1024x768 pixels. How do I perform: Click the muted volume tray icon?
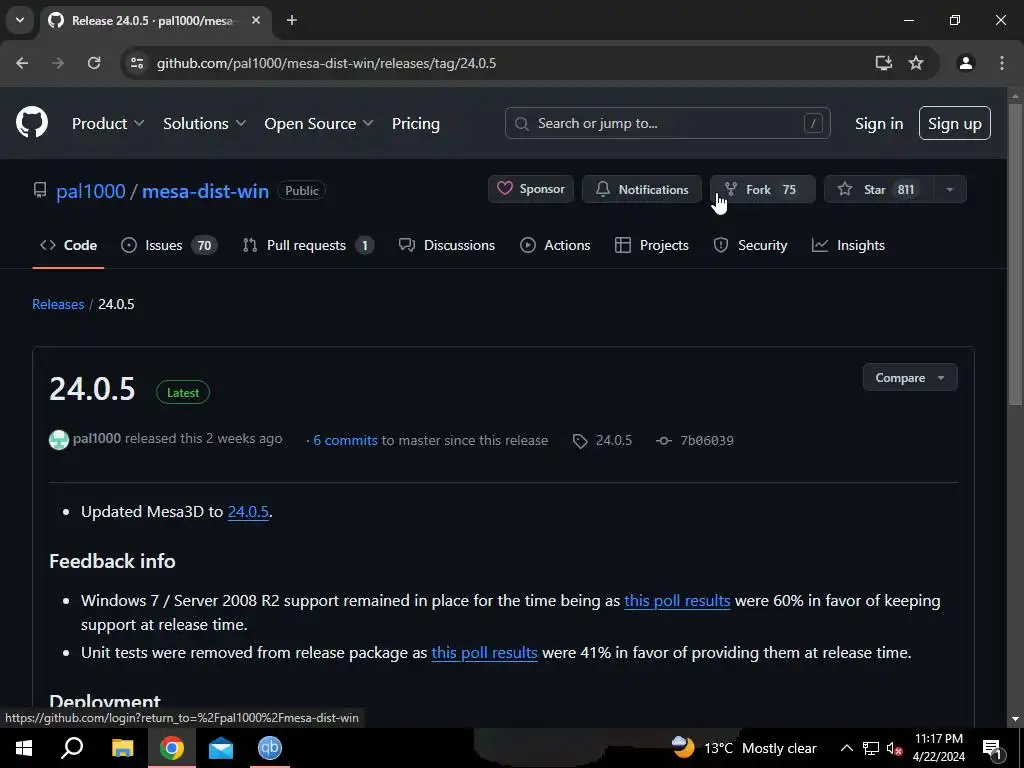tap(894, 748)
